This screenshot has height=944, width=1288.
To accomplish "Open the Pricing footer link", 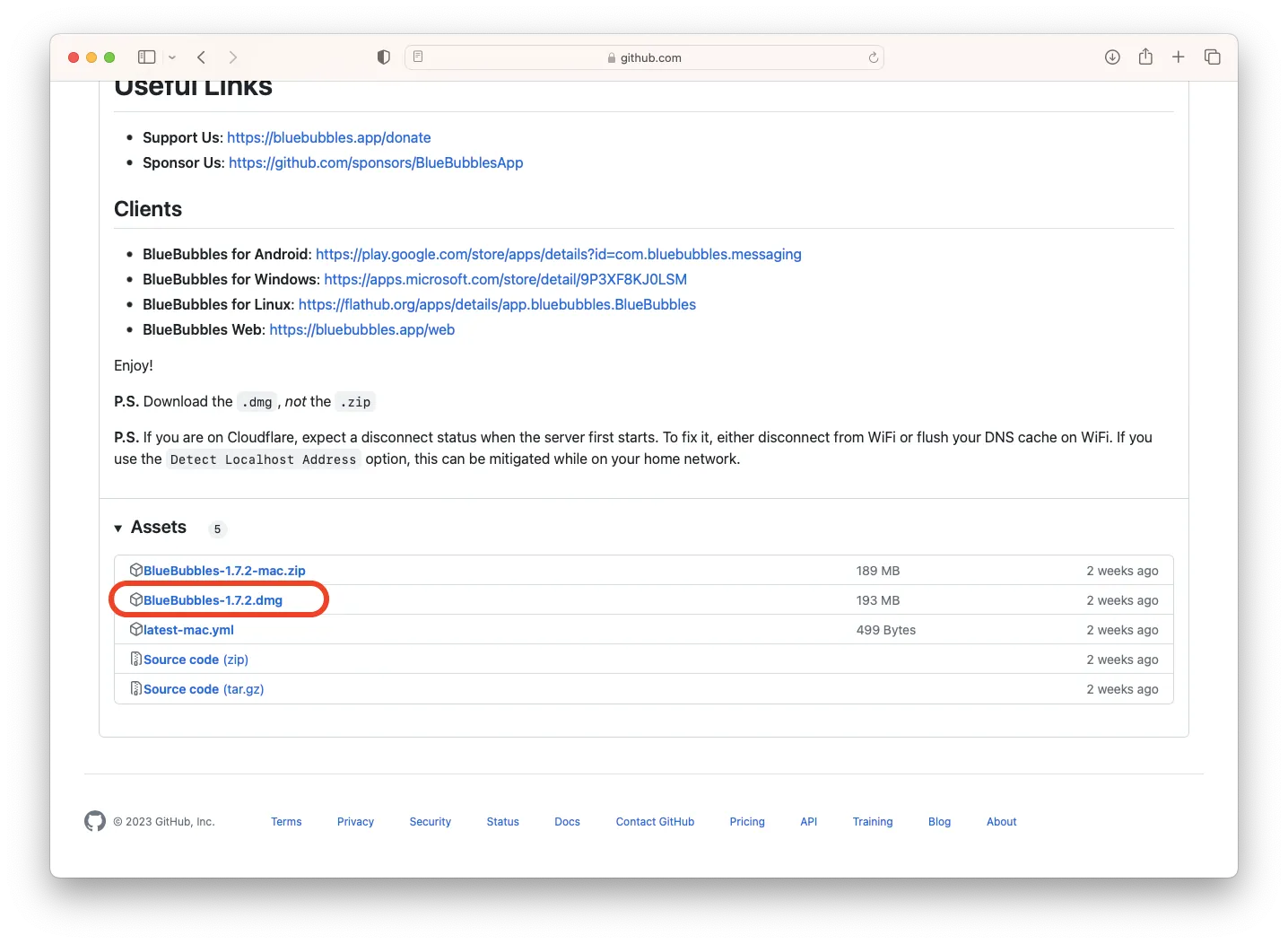I will [747, 822].
